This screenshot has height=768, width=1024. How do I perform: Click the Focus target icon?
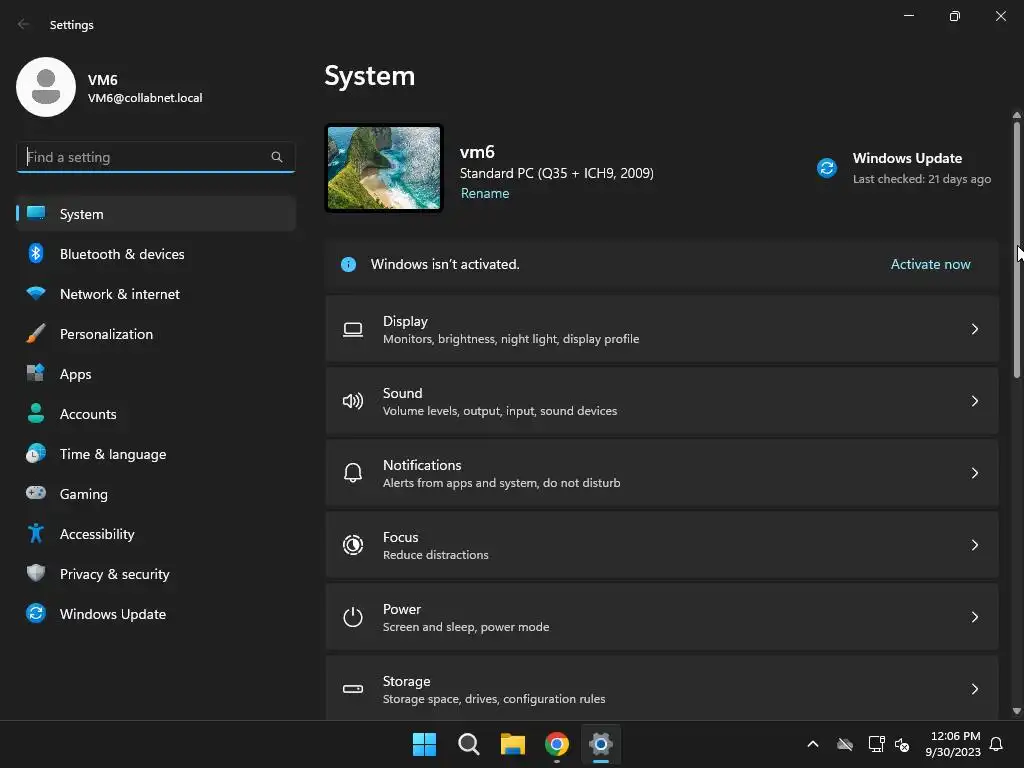[353, 545]
